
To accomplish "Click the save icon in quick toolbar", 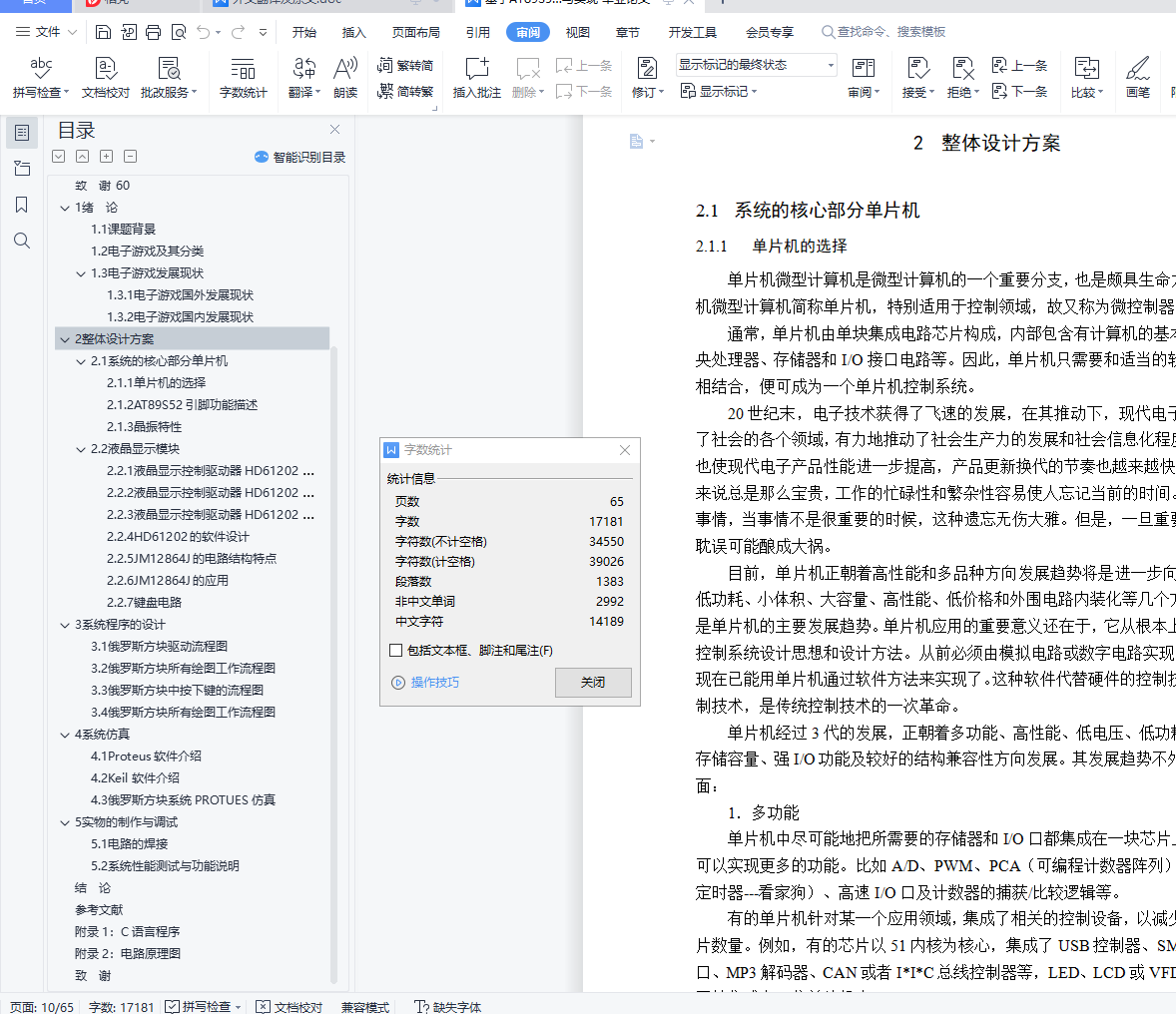I will pos(104,32).
